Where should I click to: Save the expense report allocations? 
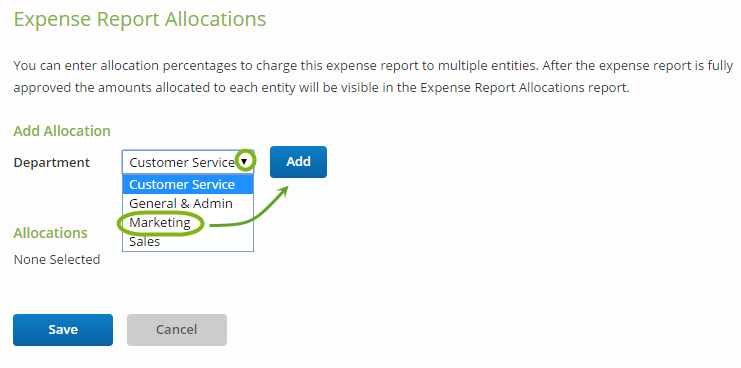[63, 330]
